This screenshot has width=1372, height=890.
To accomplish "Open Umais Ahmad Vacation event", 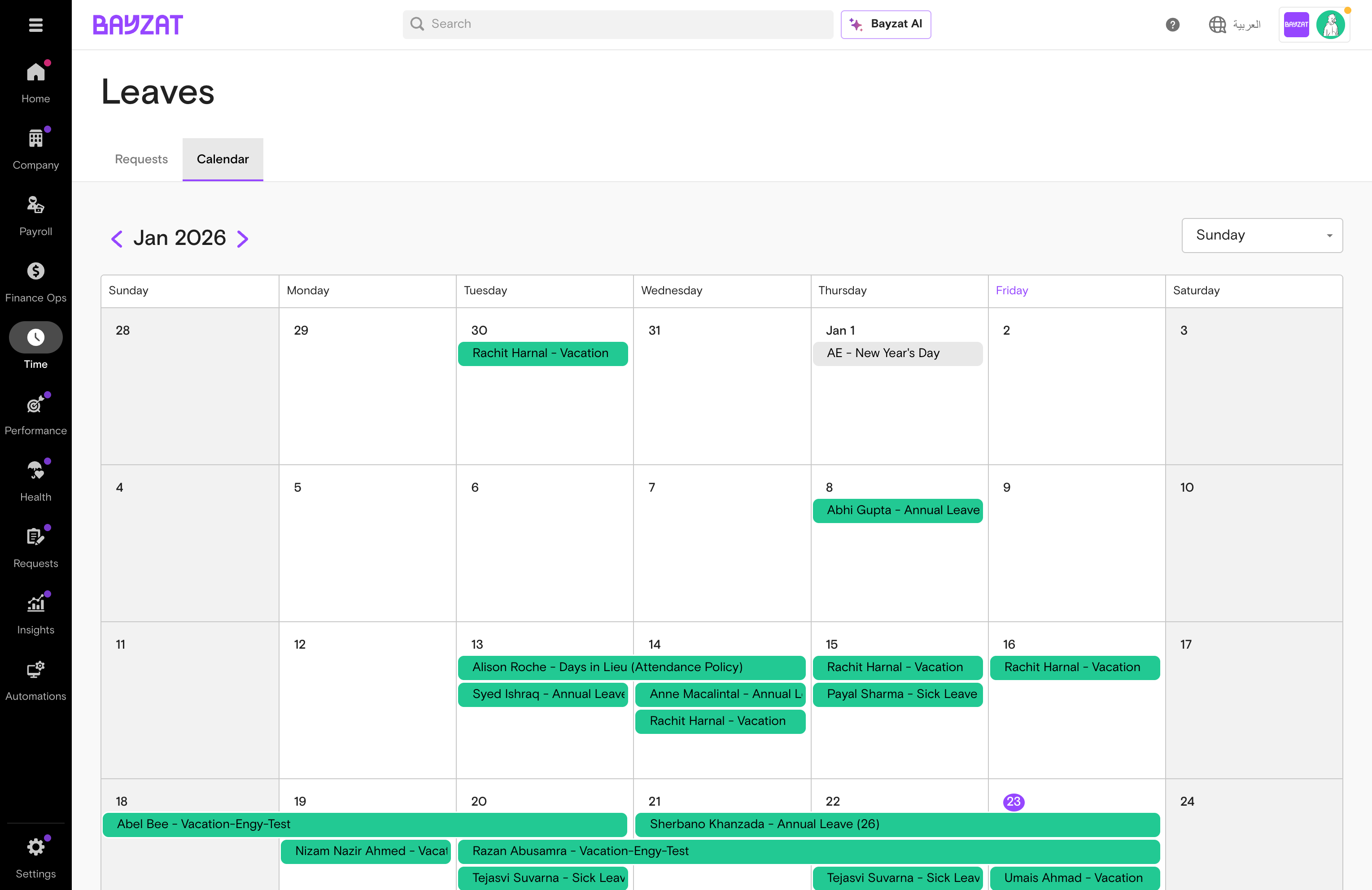I will pyautogui.click(x=1075, y=878).
